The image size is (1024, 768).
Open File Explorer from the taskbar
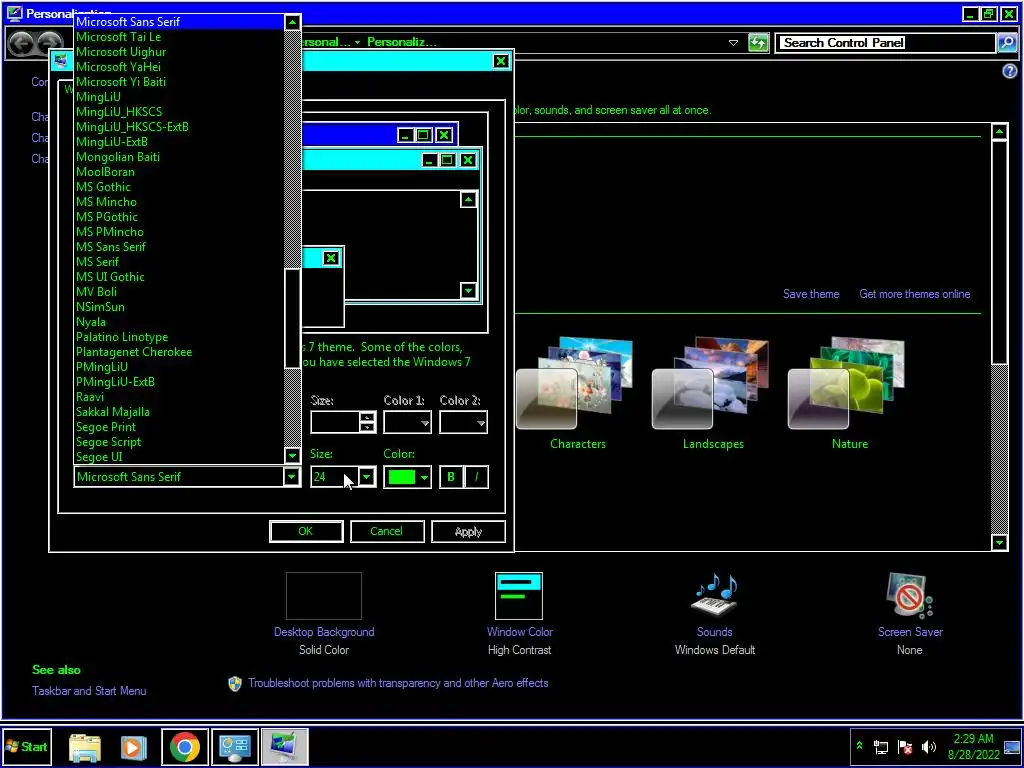click(x=85, y=747)
